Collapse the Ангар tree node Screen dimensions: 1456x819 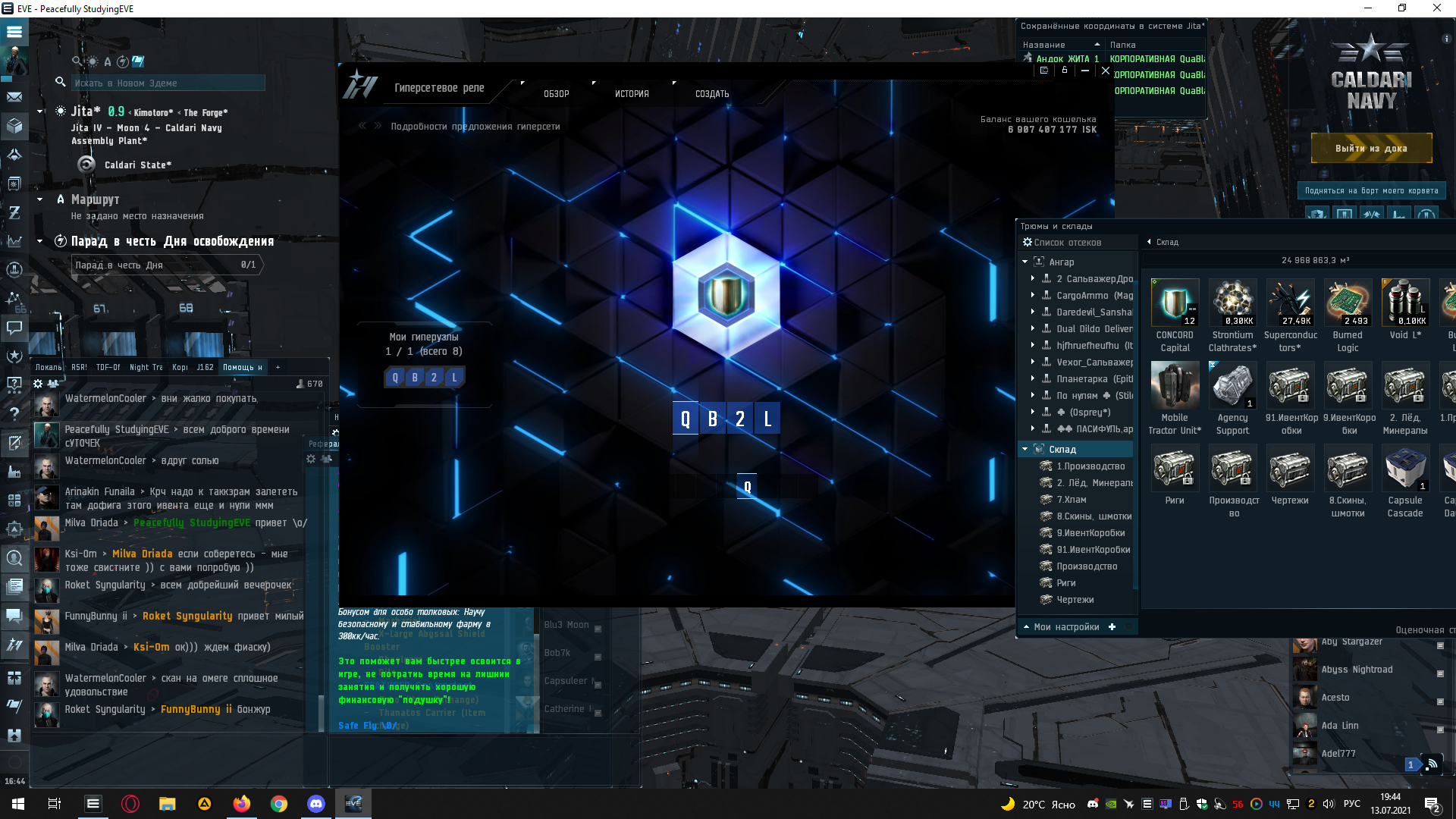(x=1025, y=262)
